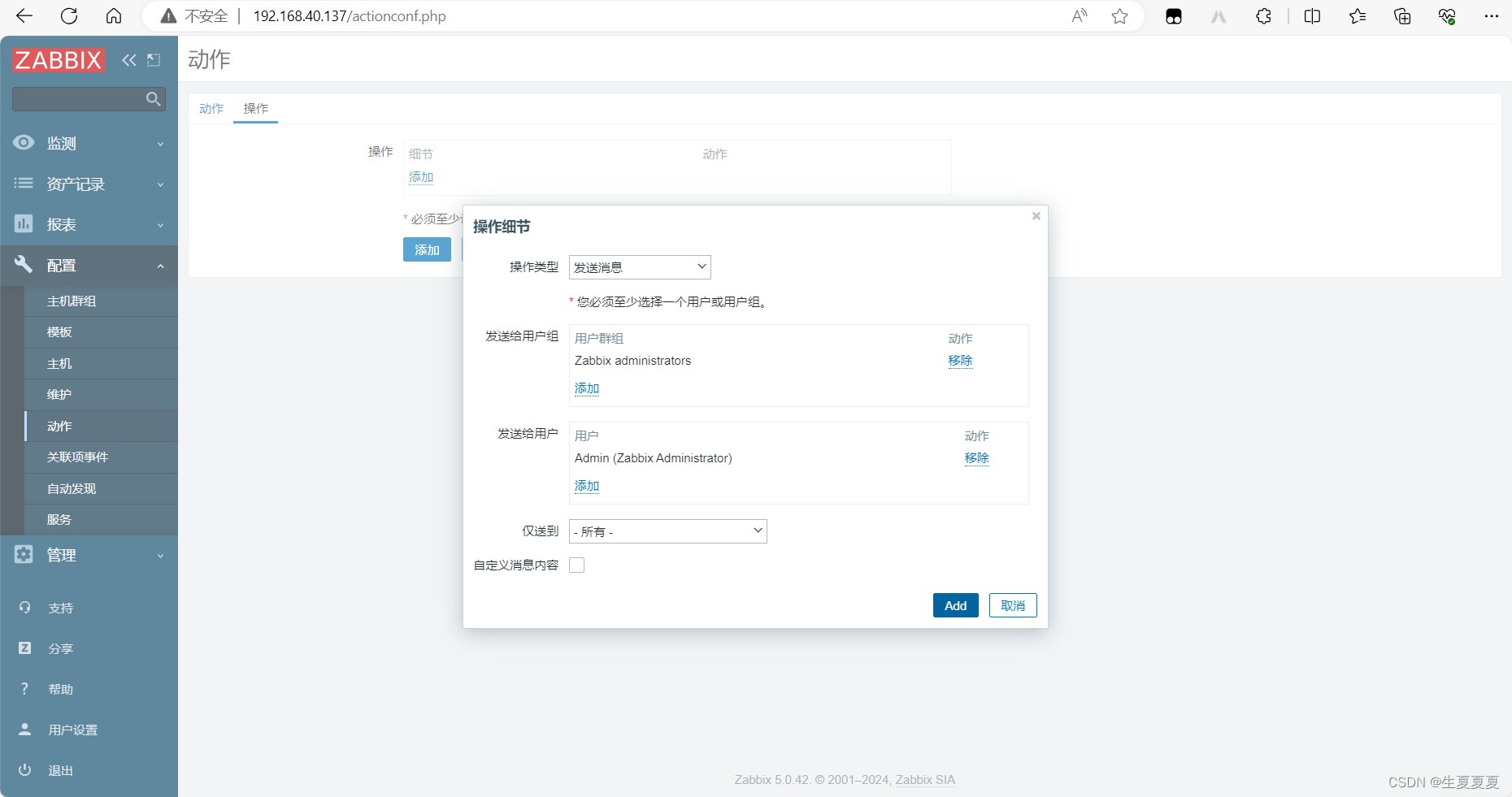The width and height of the screenshot is (1512, 797).
Task: Click the Z icon for 分享
Action: (24, 648)
